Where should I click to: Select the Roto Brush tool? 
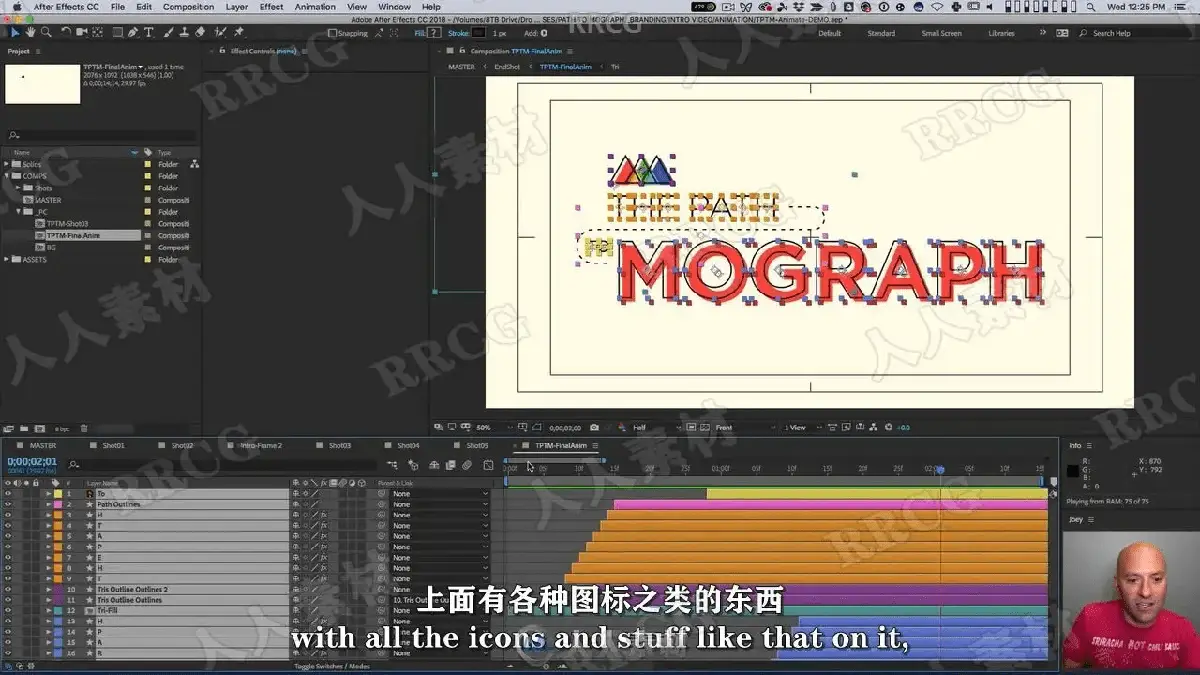221,32
